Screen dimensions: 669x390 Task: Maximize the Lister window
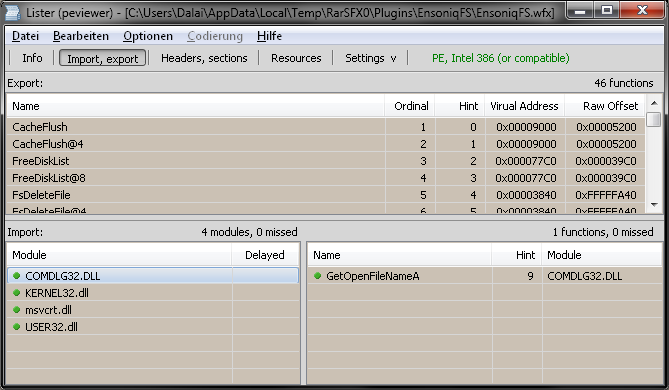tap(607, 10)
